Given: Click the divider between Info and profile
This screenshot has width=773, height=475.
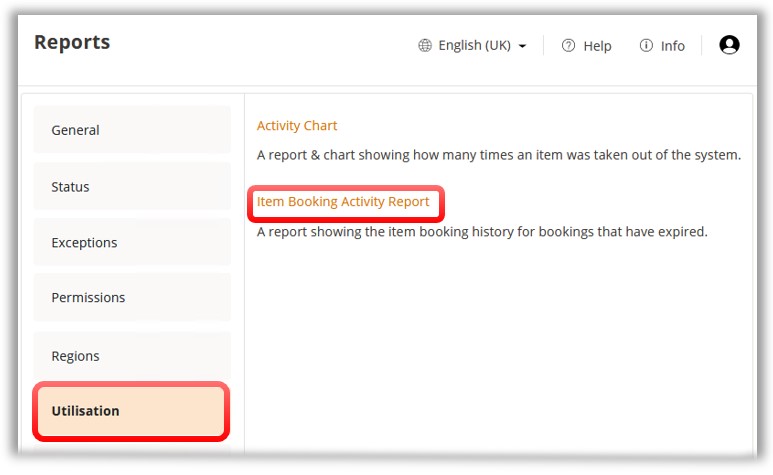Looking at the screenshot, I should (702, 46).
